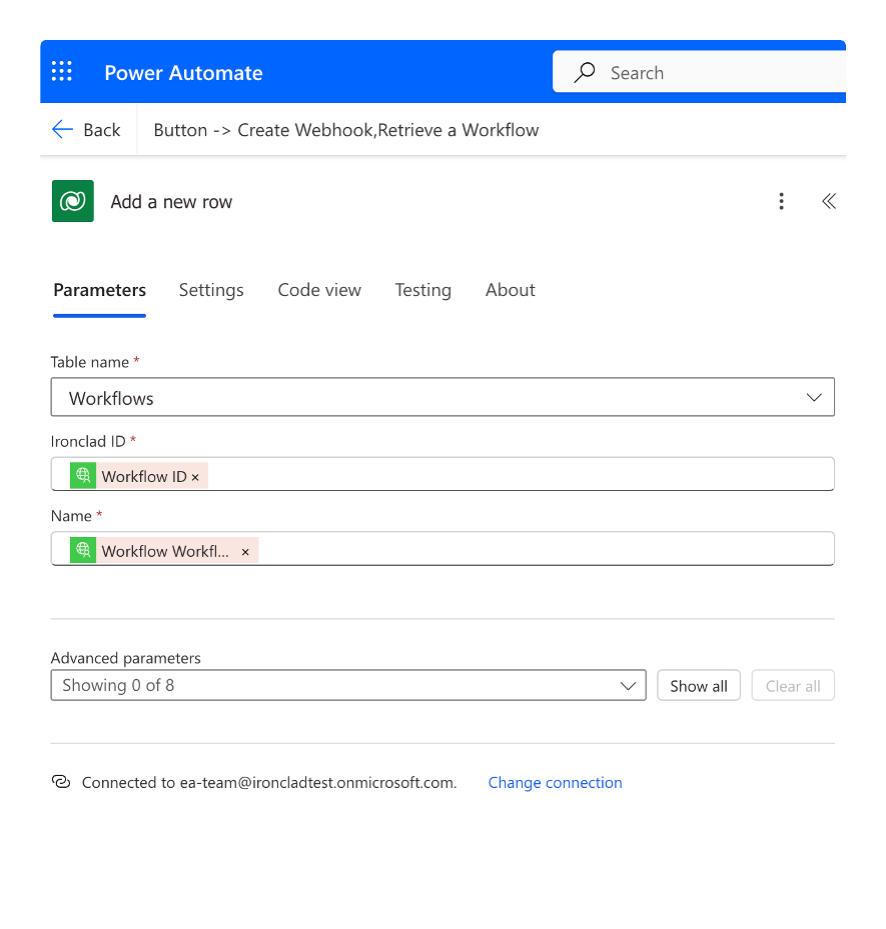Click the Workflow ID token label

(x=144, y=476)
